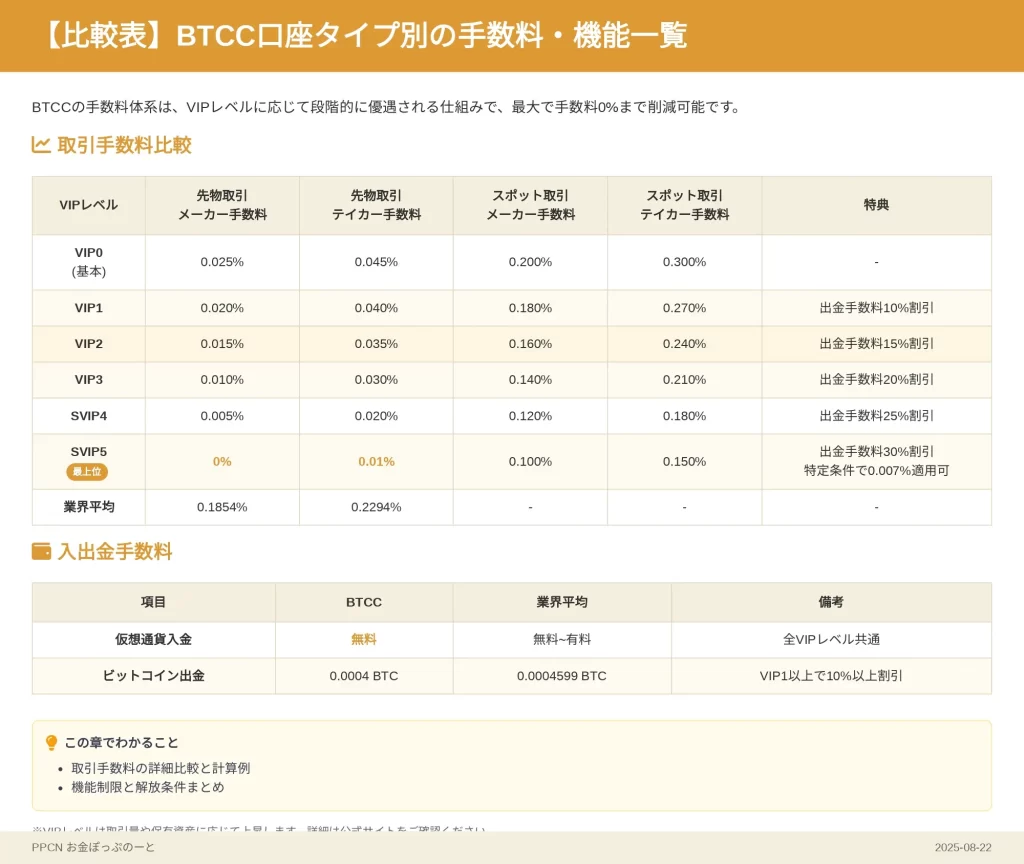Click the highlighted 無料 deposit fee
Image resolution: width=1024 pixels, height=864 pixels.
[364, 639]
